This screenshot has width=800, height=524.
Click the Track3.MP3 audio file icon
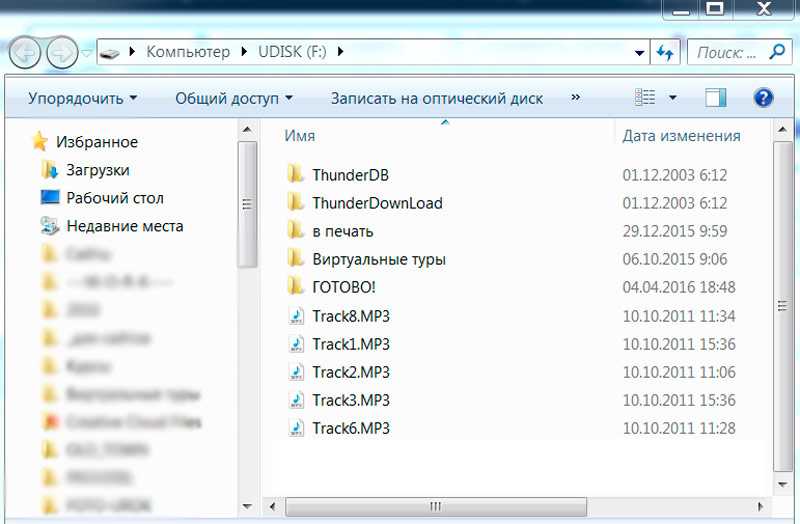(x=296, y=401)
